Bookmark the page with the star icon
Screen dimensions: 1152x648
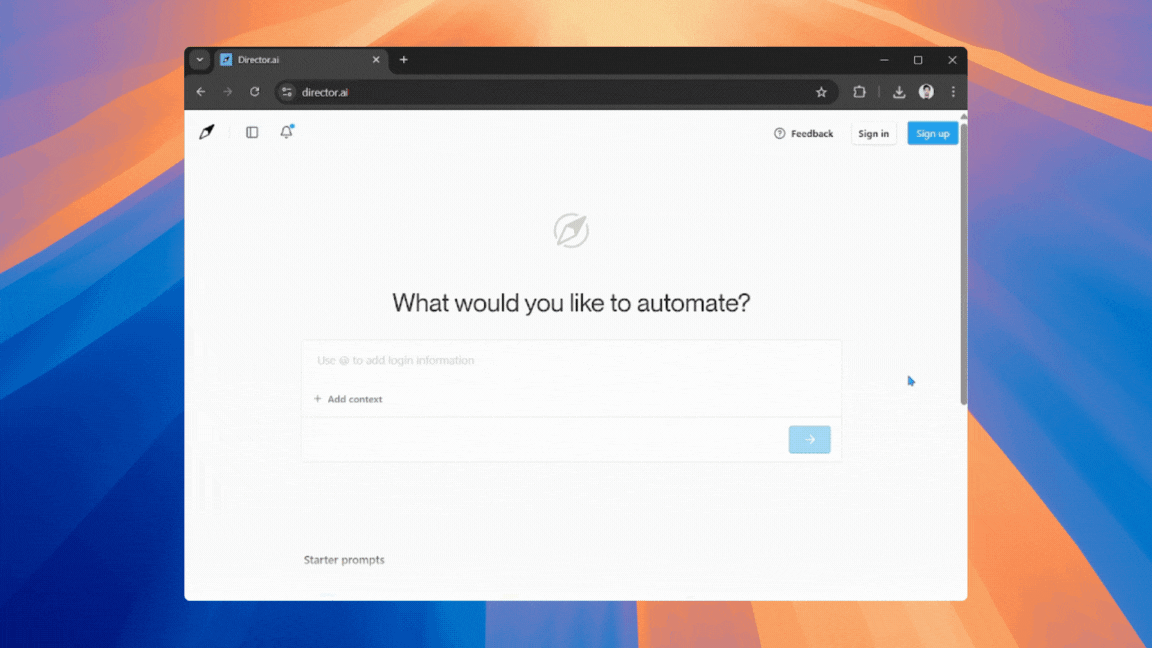point(821,91)
